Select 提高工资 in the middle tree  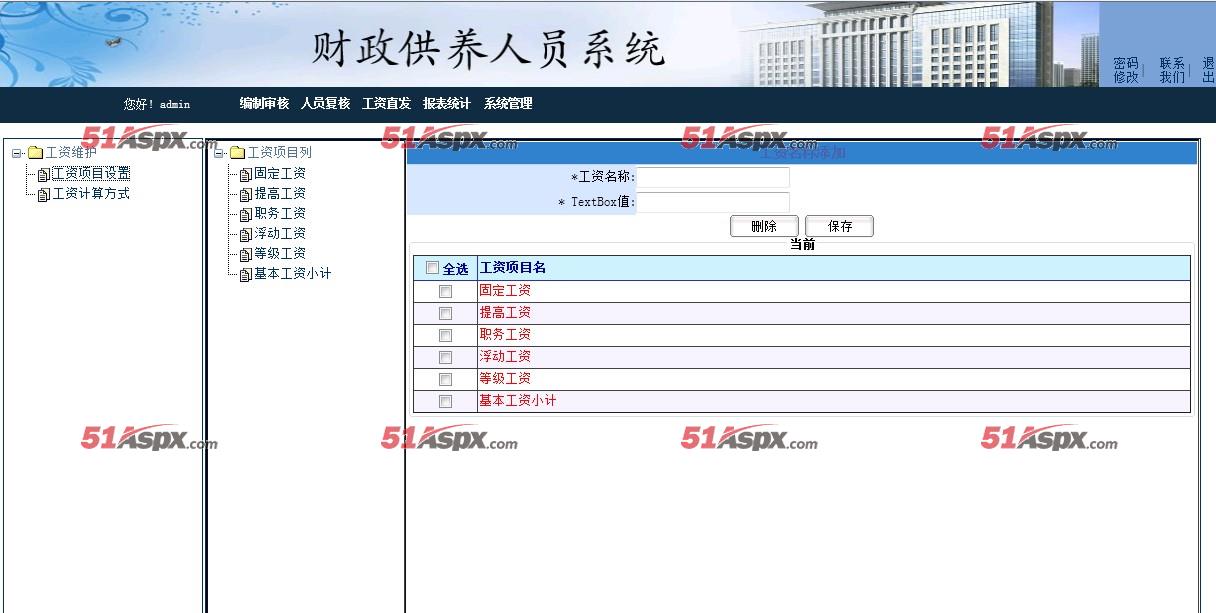[x=280, y=194]
